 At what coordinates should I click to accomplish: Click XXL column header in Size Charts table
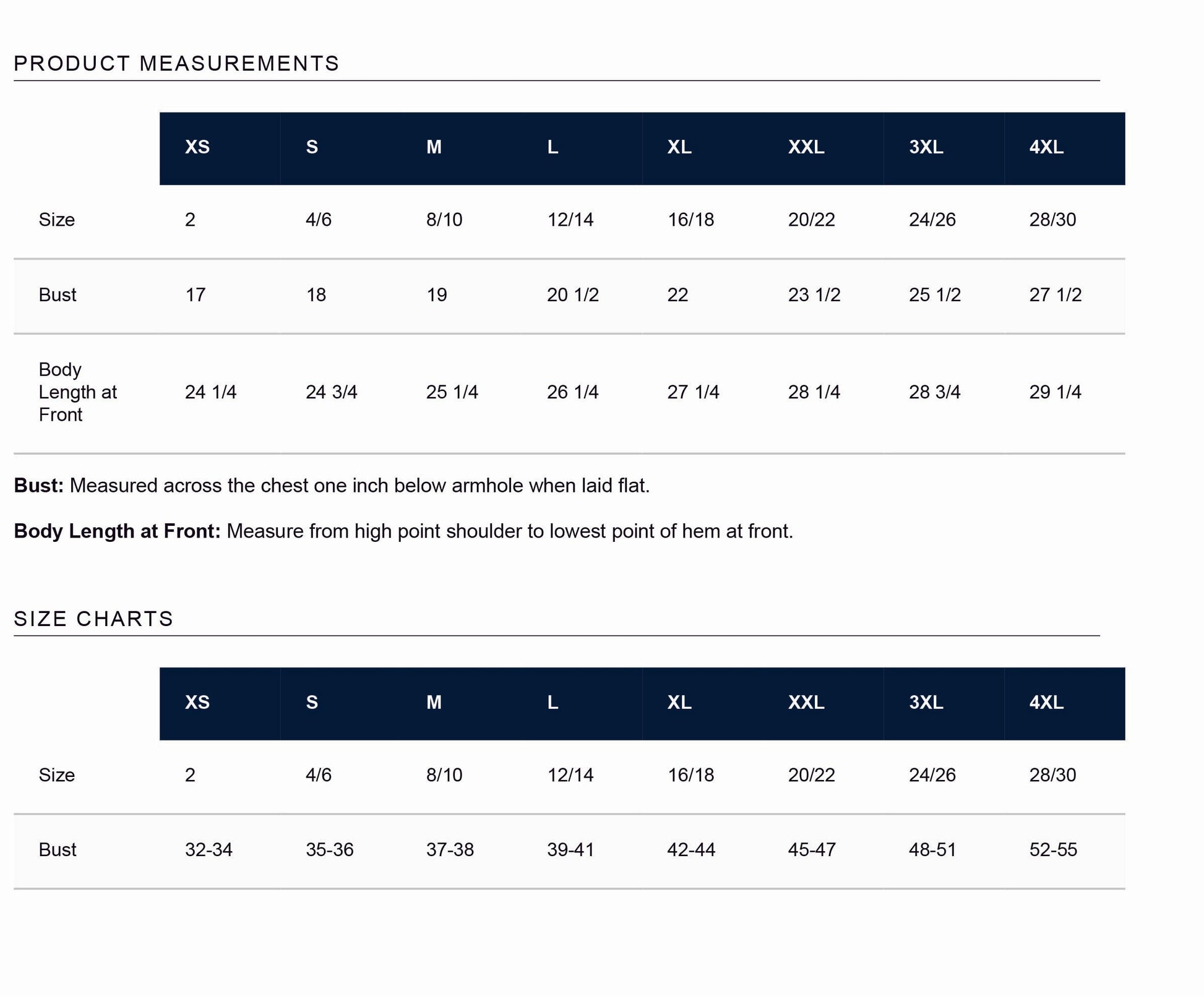pyautogui.click(x=806, y=703)
